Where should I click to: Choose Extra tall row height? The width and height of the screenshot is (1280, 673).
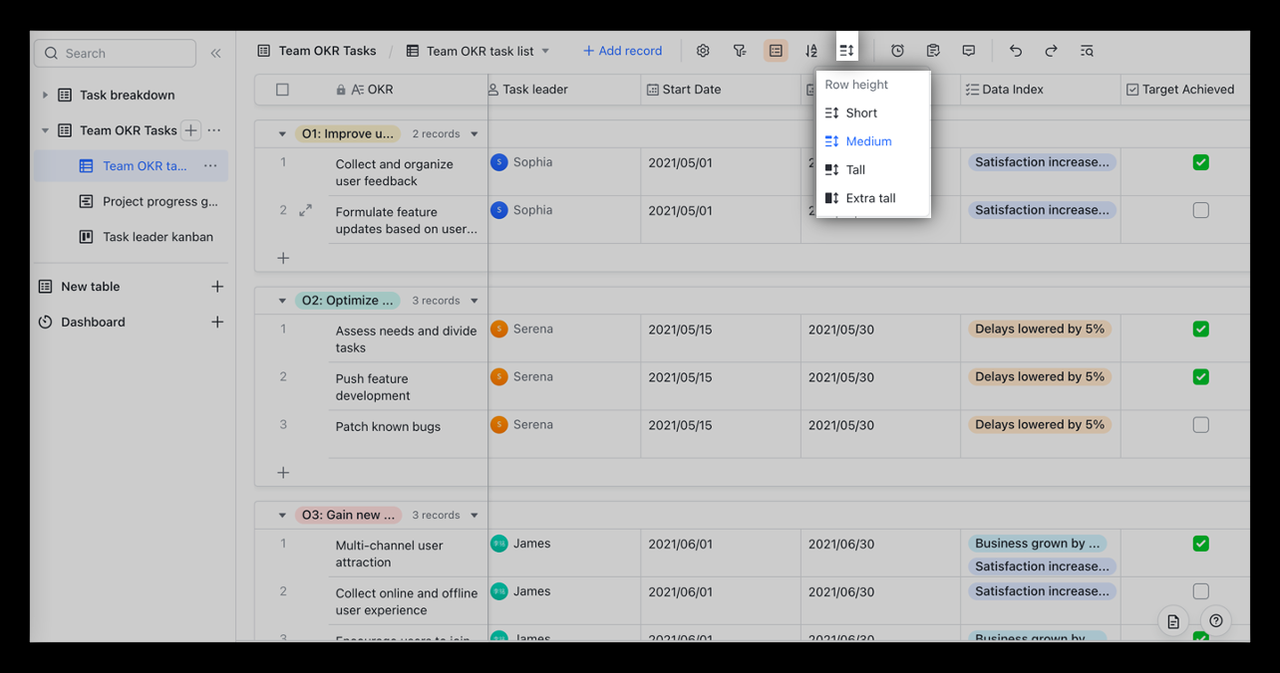870,198
